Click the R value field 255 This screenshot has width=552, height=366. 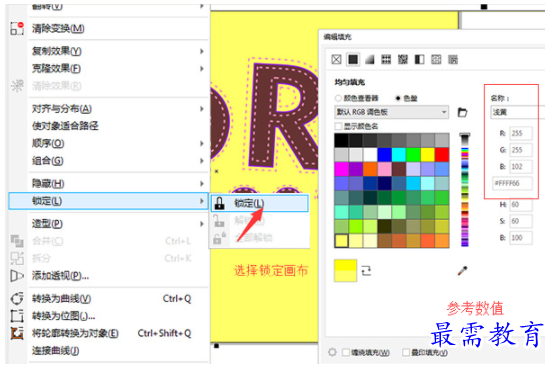pos(521,133)
